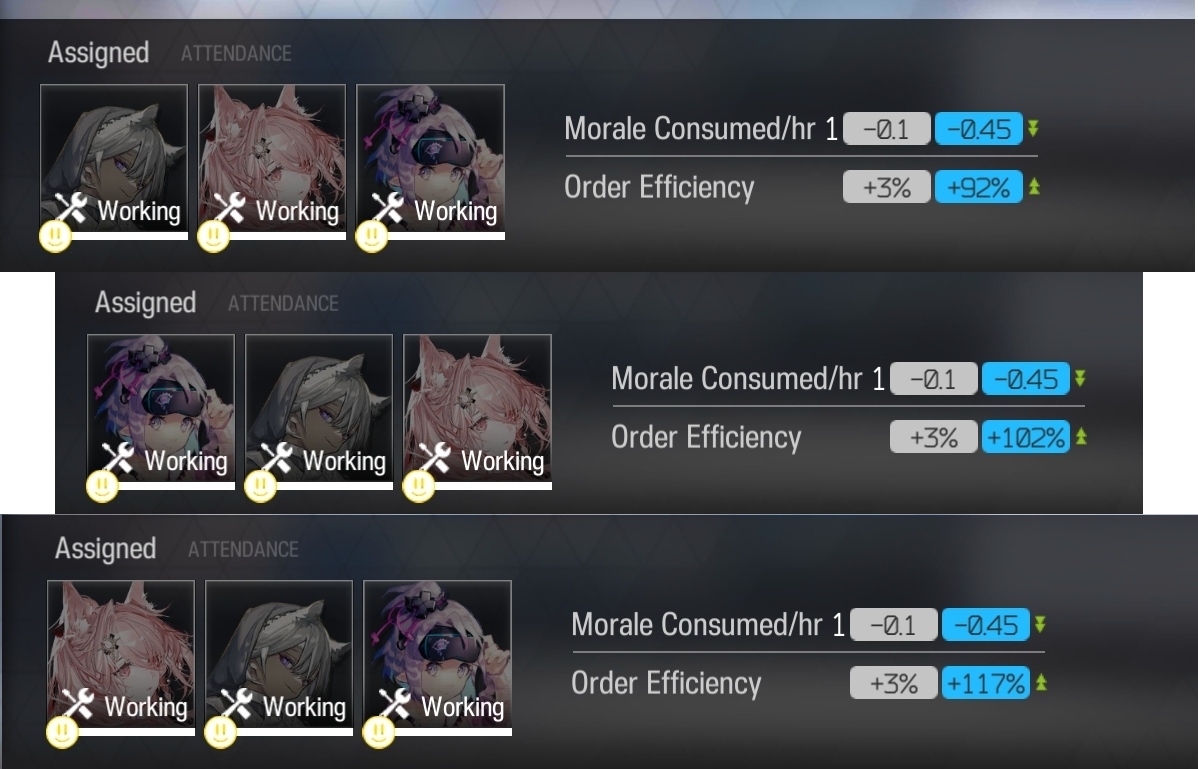Click the wrench icon on bottom panel's pink-haired operator

(x=78, y=704)
